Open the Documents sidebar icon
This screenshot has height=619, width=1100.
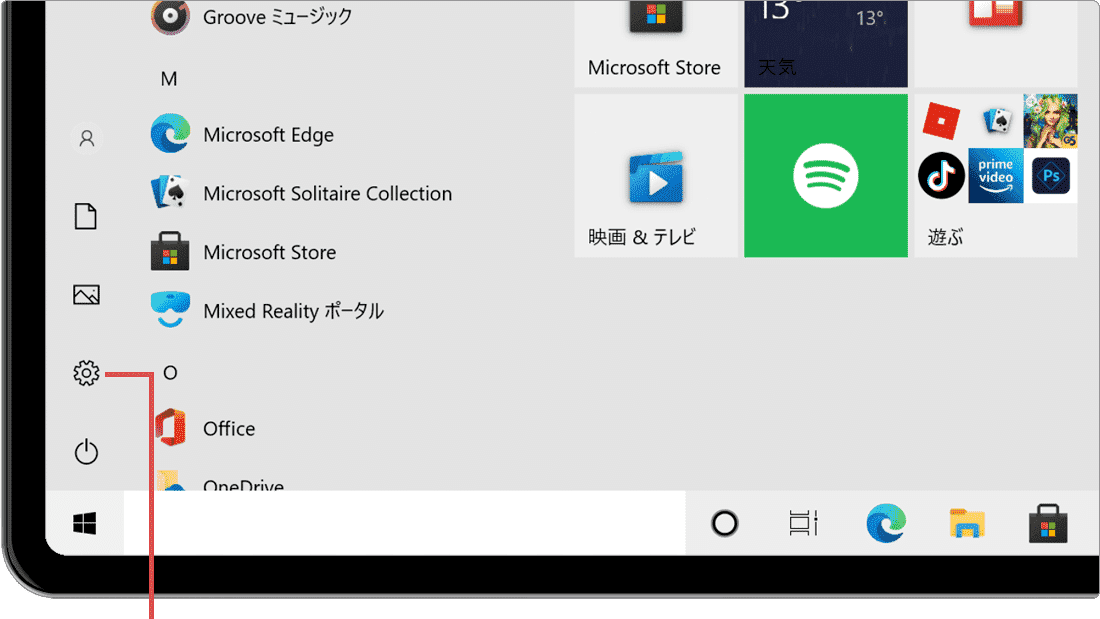click(x=86, y=216)
